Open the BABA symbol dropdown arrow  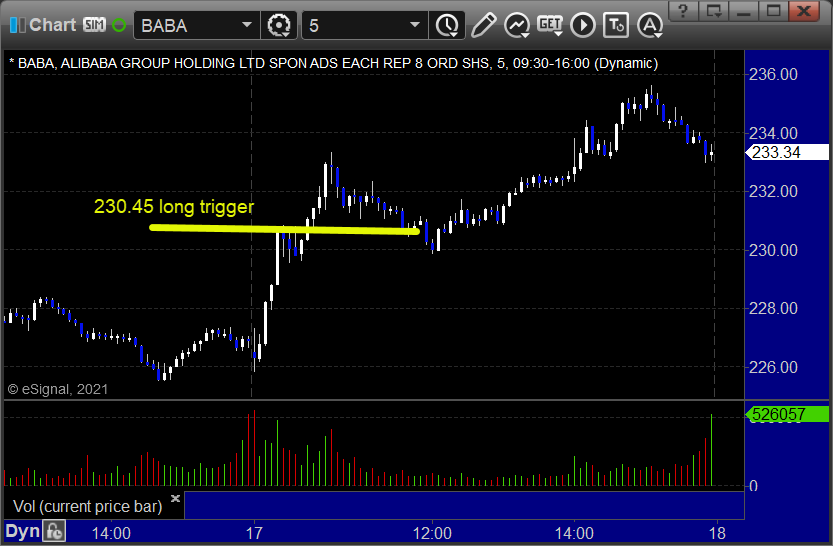click(247, 25)
